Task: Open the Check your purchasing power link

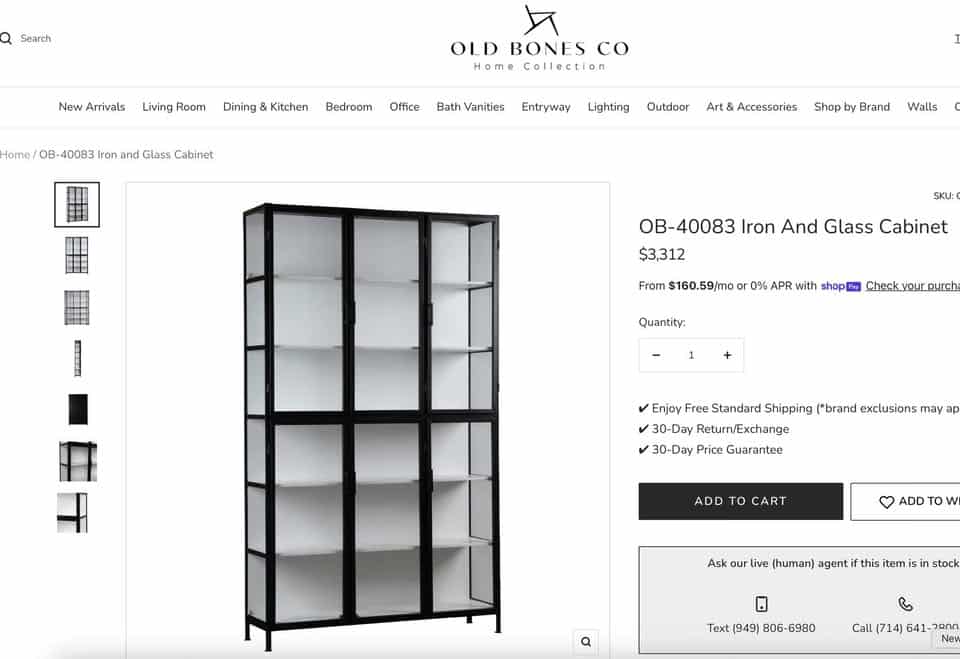Action: [912, 285]
